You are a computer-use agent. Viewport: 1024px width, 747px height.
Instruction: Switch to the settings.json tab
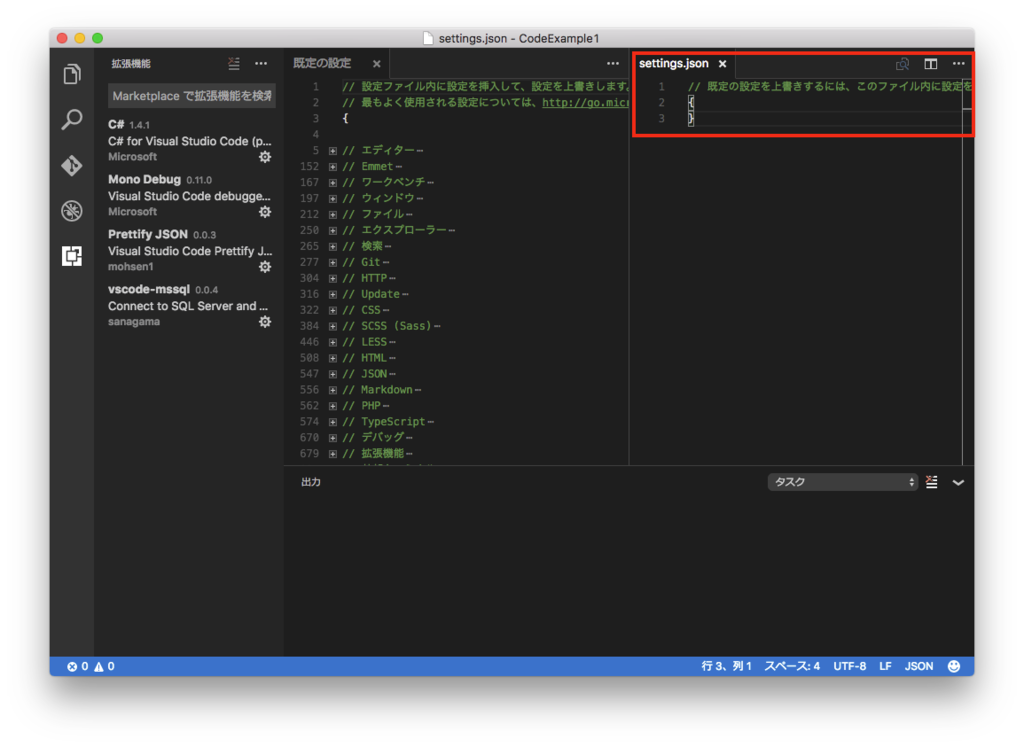click(673, 63)
